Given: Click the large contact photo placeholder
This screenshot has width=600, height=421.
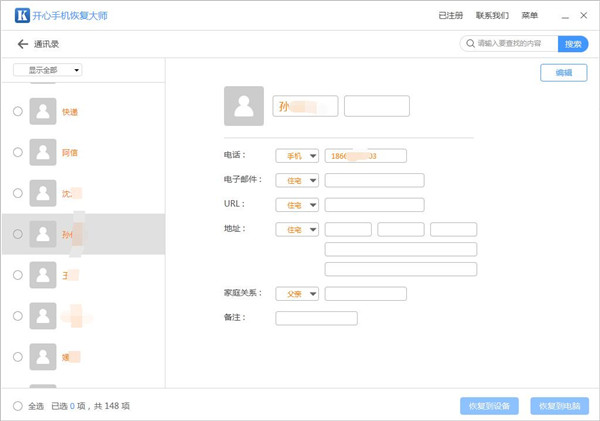Looking at the screenshot, I should coord(244,106).
